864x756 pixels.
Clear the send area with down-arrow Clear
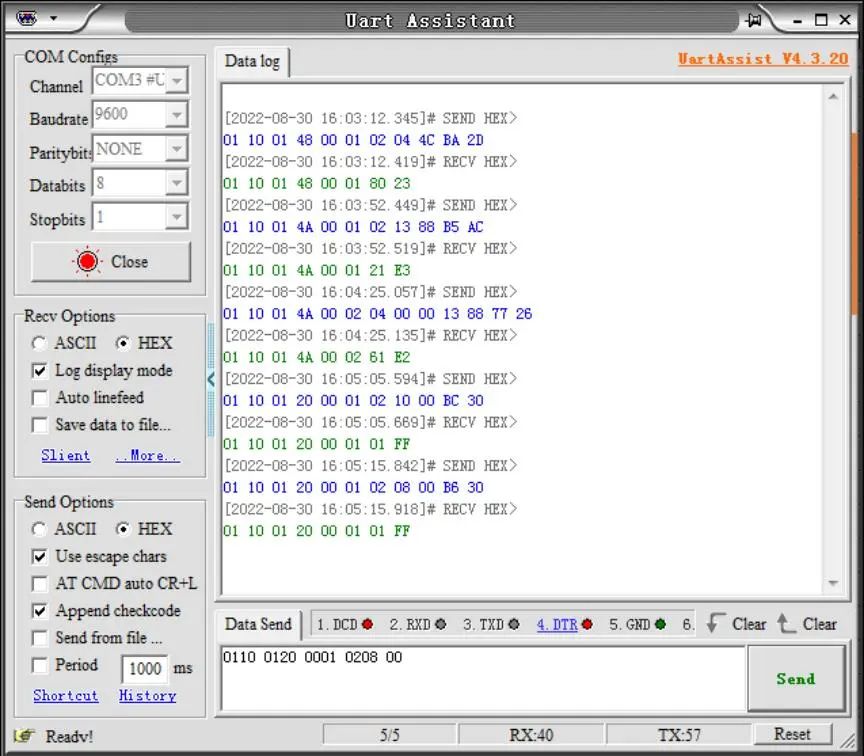pyautogui.click(x=736, y=624)
